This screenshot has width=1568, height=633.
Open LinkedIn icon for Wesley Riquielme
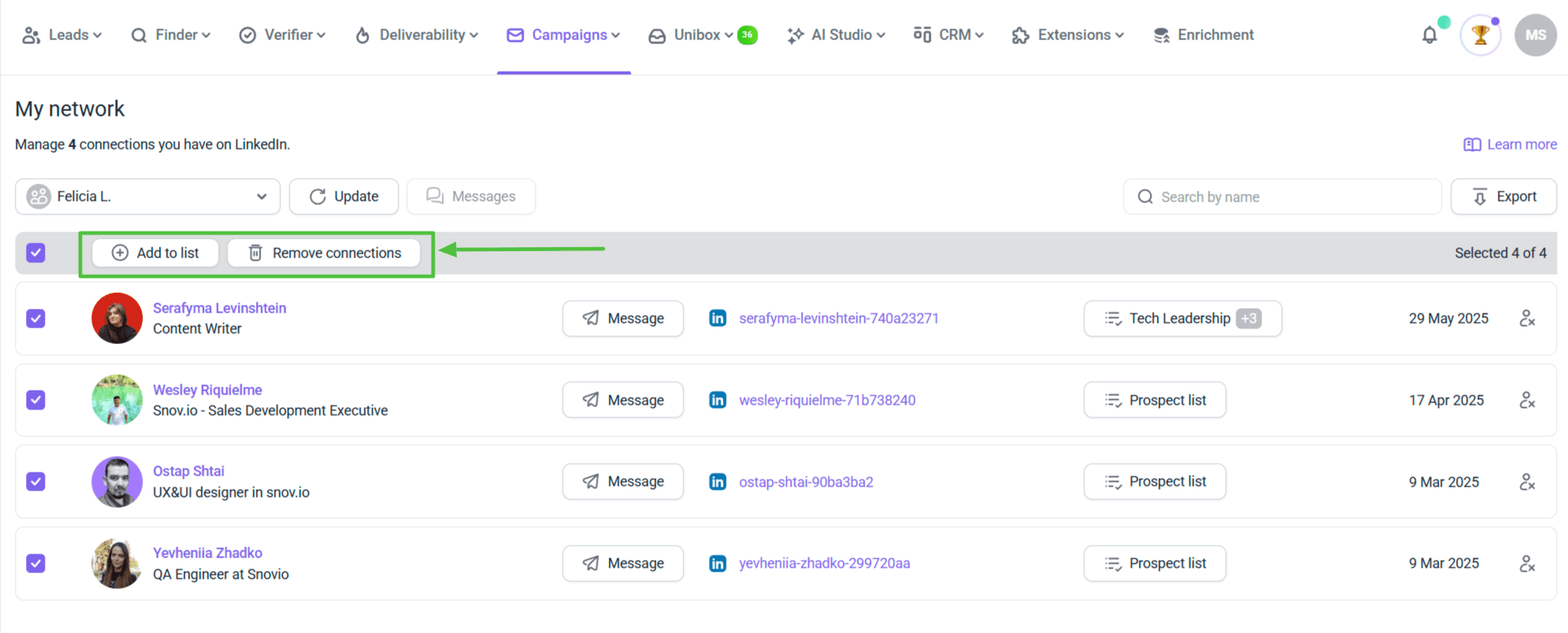click(x=717, y=400)
